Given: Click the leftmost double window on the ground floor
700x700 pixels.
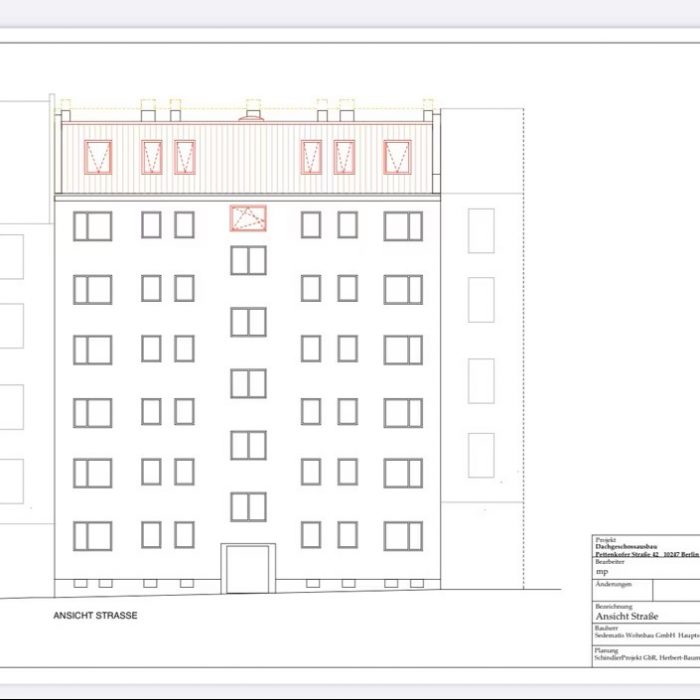Looking at the screenshot, I should 92,536.
